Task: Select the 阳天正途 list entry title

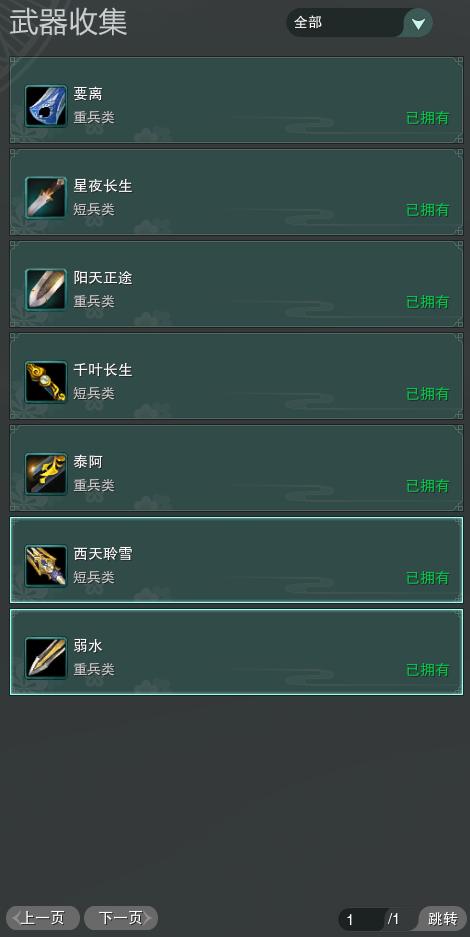Action: coord(103,278)
